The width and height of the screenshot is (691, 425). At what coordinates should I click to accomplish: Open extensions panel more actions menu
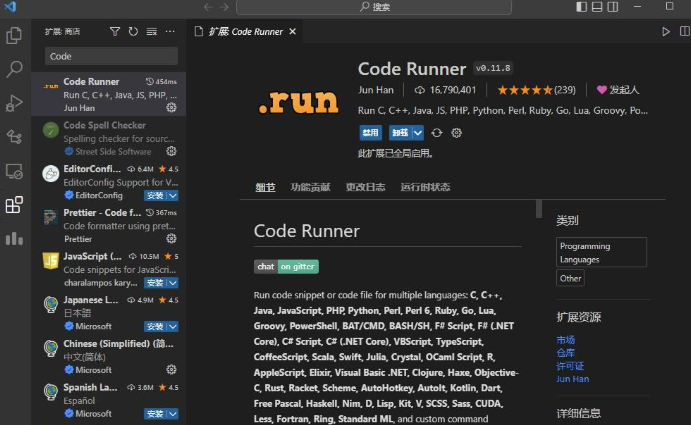170,31
